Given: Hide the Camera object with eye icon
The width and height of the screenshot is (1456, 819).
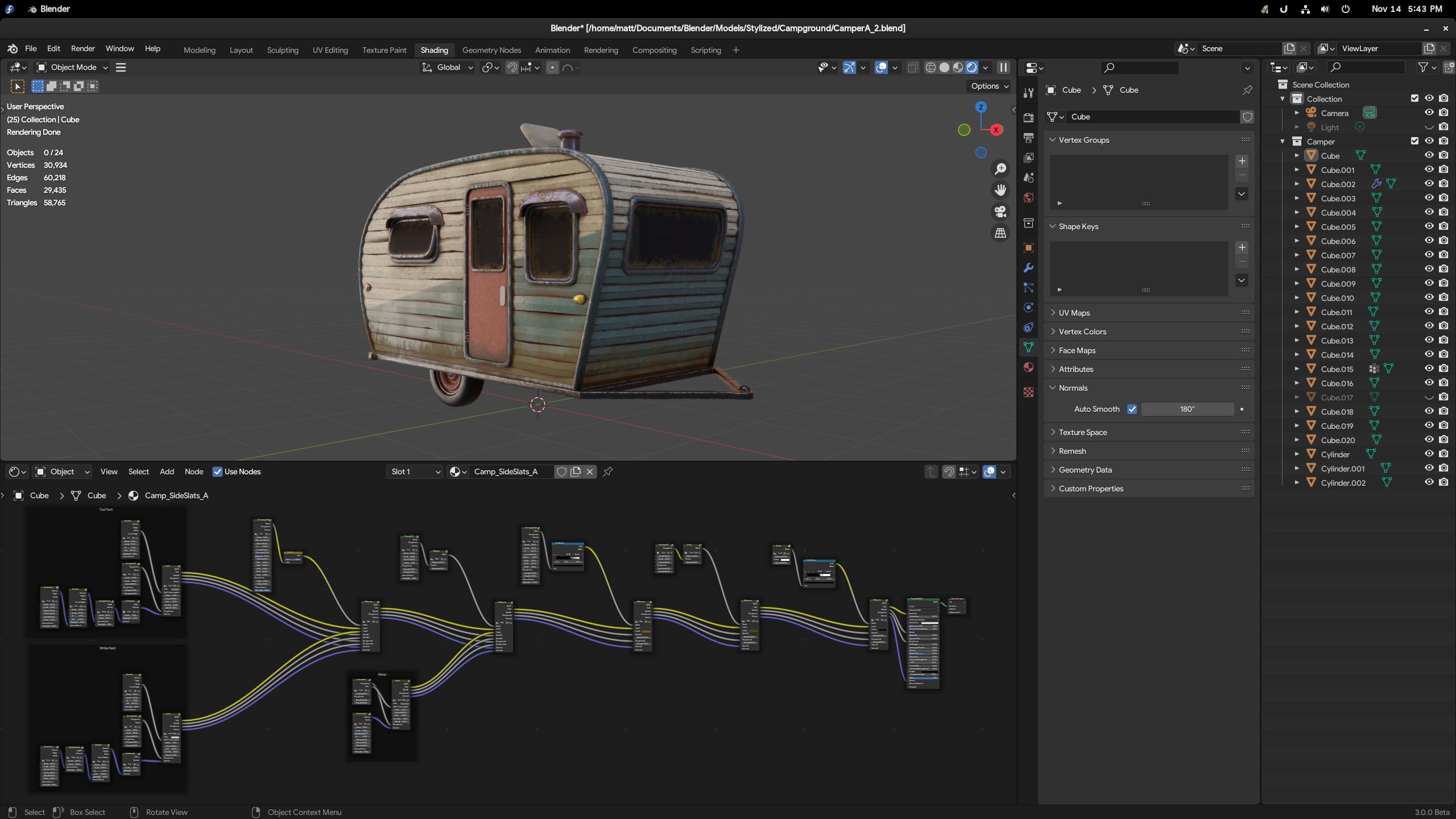Looking at the screenshot, I should [1429, 113].
